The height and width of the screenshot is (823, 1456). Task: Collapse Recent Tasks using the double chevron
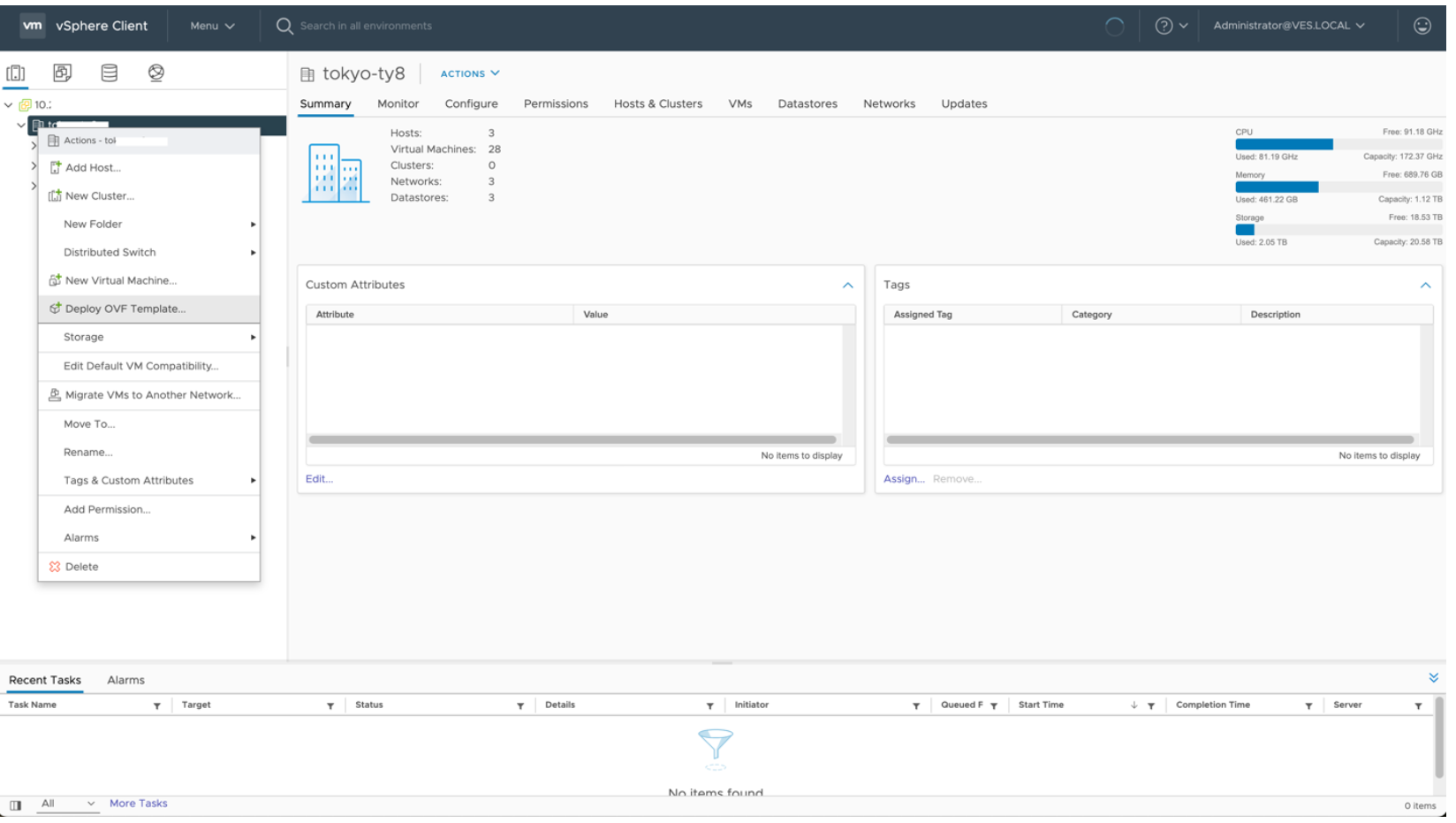pos(1434,677)
